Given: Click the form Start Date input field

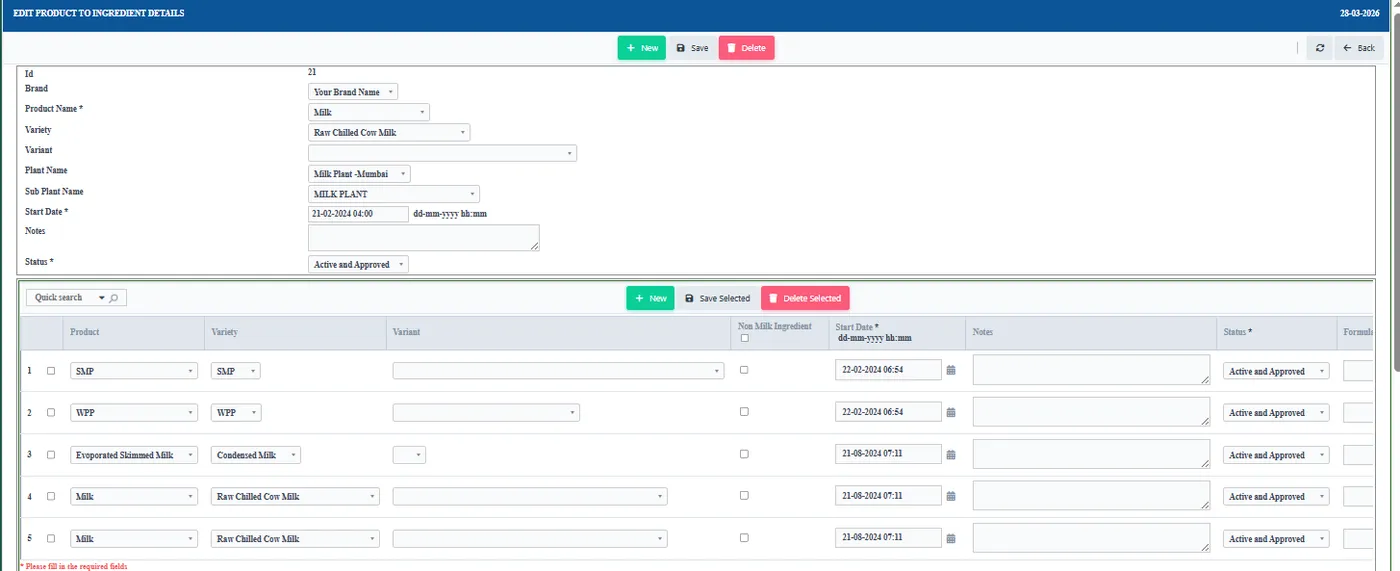Looking at the screenshot, I should 358,214.
